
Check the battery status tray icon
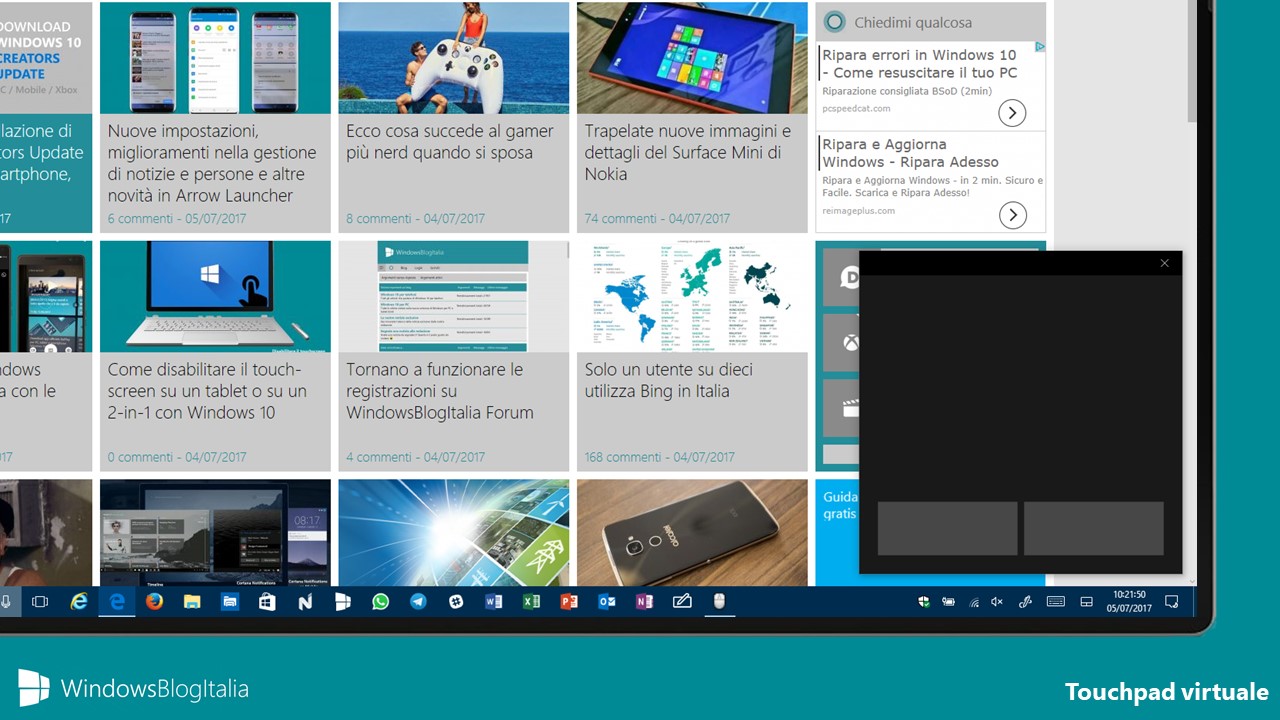948,602
